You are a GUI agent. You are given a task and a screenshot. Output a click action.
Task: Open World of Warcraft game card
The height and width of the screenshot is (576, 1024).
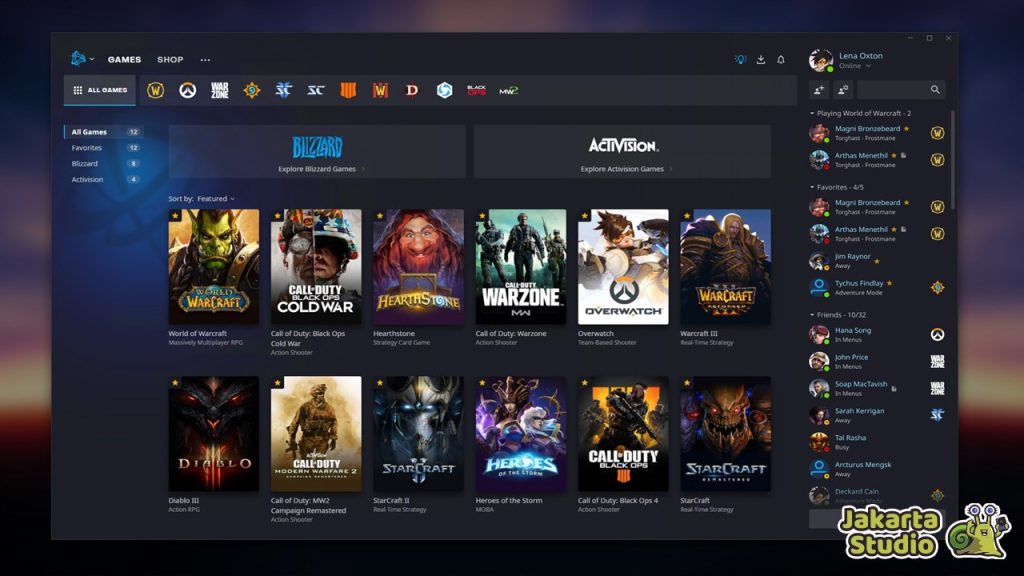pyautogui.click(x=214, y=266)
